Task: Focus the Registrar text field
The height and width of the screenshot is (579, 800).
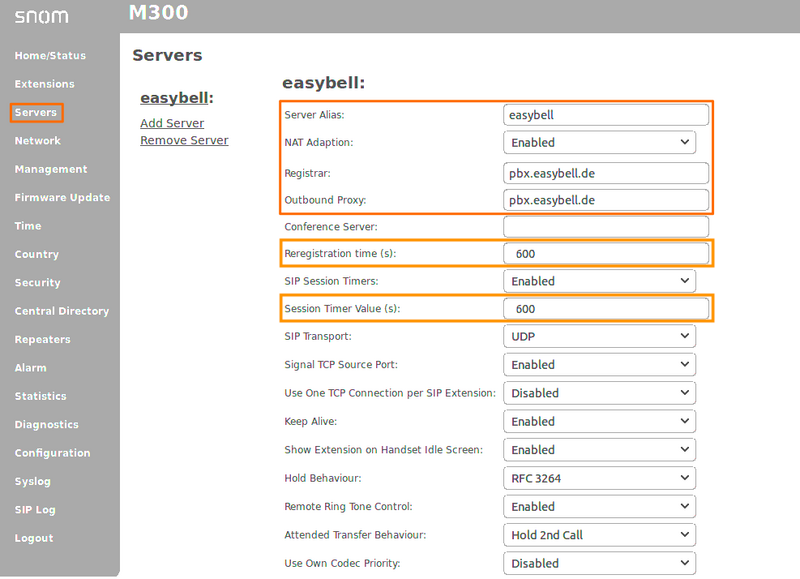Action: (606, 173)
